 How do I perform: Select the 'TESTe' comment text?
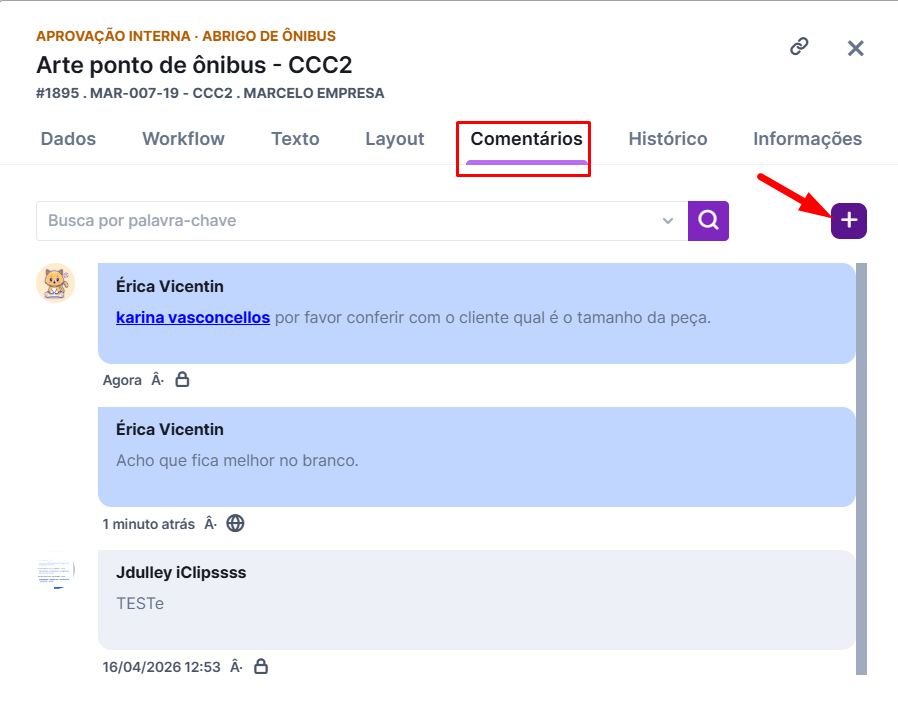pos(140,604)
